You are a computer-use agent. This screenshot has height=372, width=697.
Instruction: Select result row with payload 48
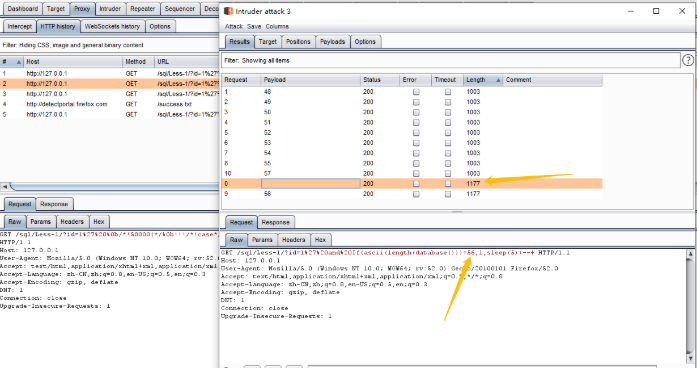(x=412, y=92)
